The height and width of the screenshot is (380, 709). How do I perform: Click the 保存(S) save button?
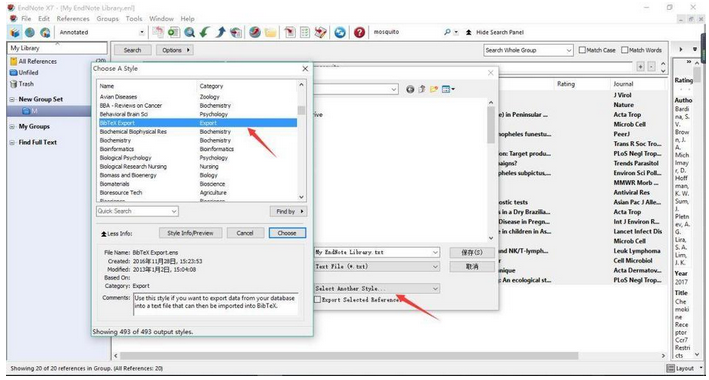point(472,252)
